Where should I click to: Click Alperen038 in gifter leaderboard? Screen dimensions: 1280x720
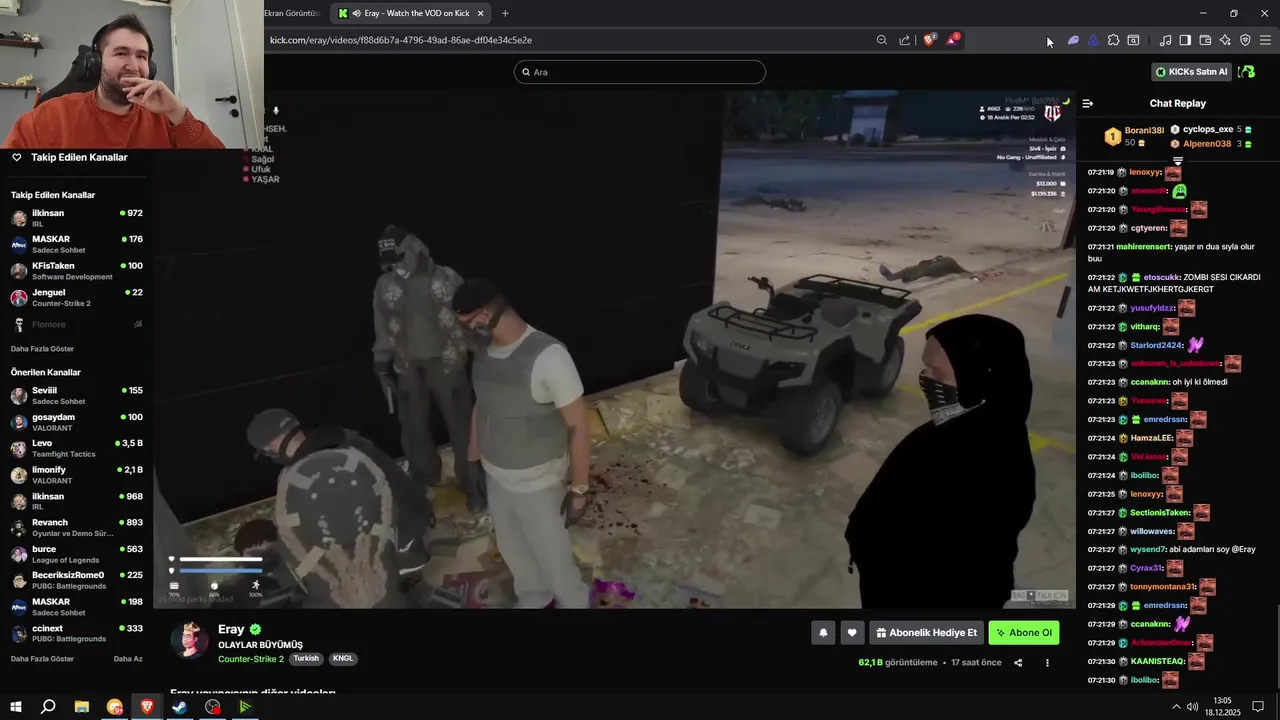pyautogui.click(x=1212, y=143)
